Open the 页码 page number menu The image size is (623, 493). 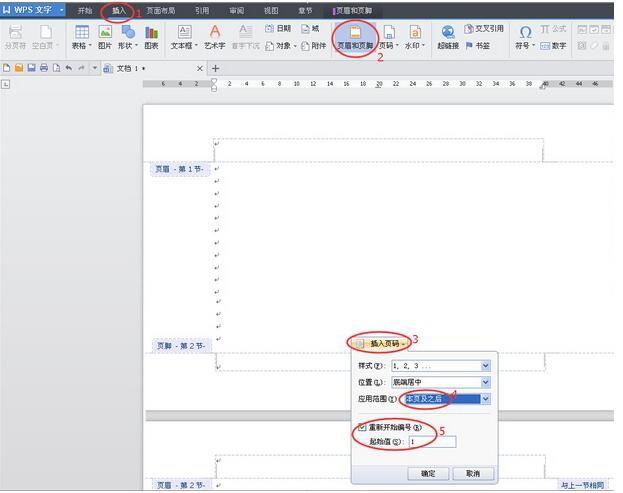click(389, 37)
